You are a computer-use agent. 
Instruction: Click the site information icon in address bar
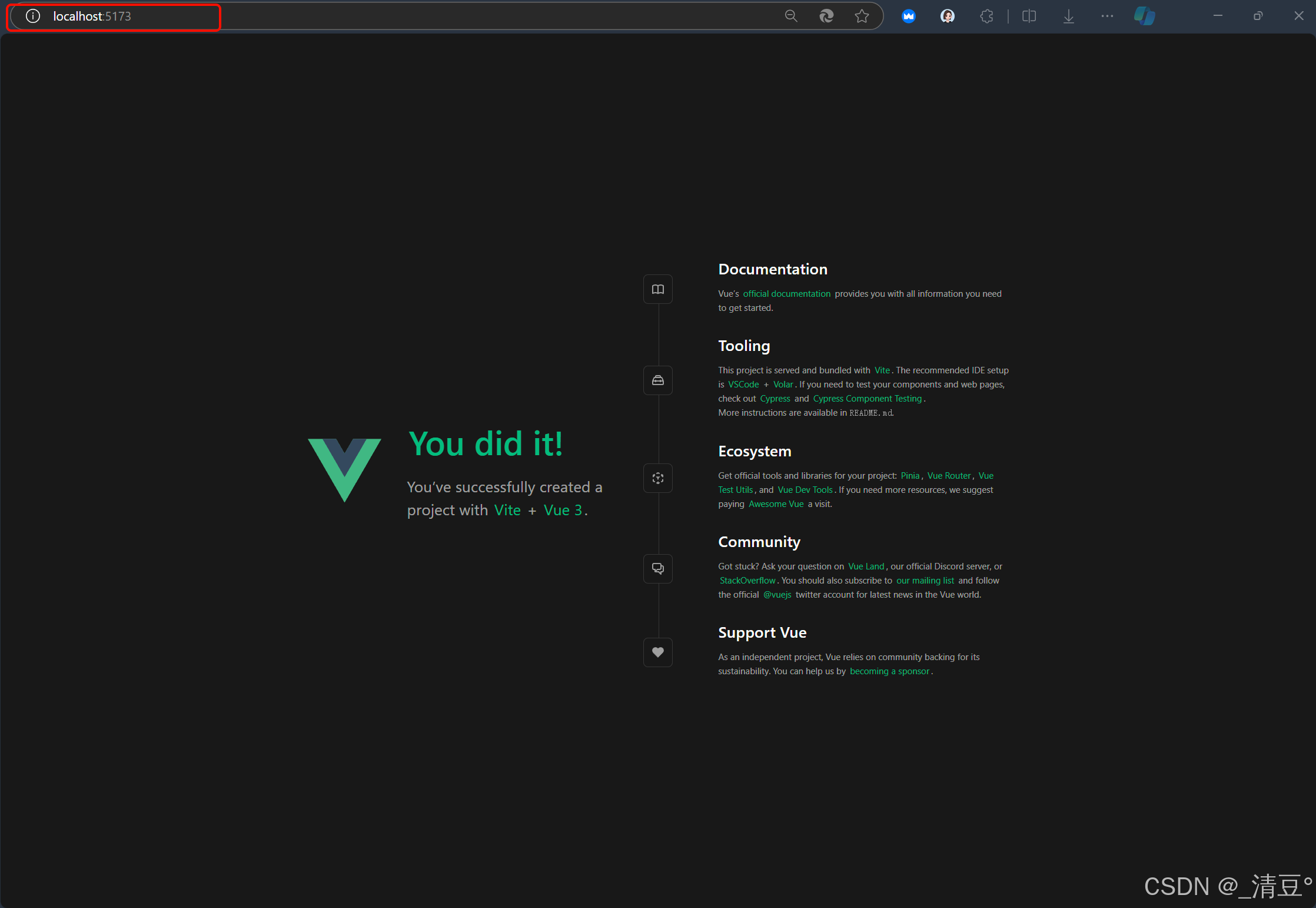coord(33,16)
